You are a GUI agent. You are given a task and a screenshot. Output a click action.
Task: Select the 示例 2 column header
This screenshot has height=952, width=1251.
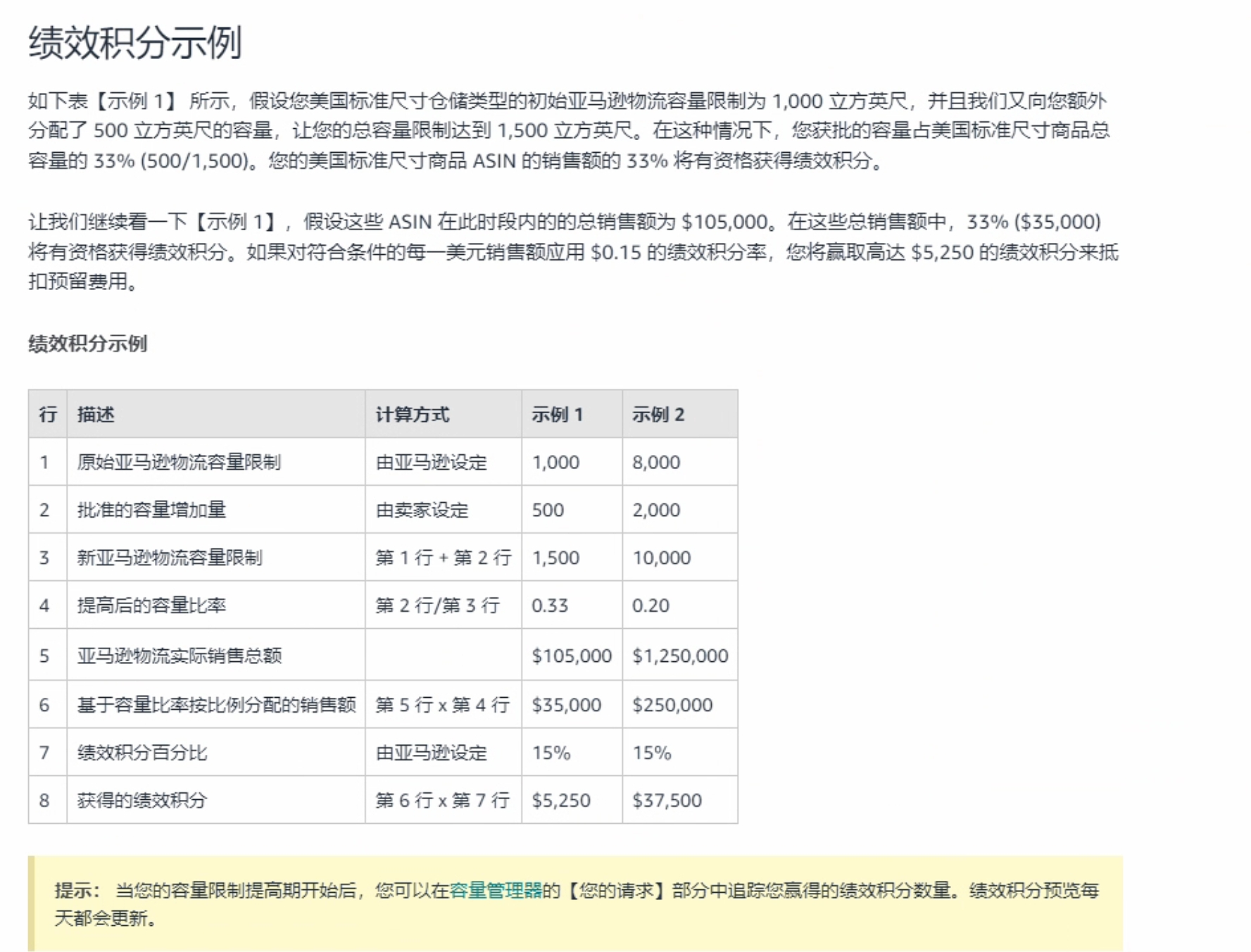click(x=658, y=414)
